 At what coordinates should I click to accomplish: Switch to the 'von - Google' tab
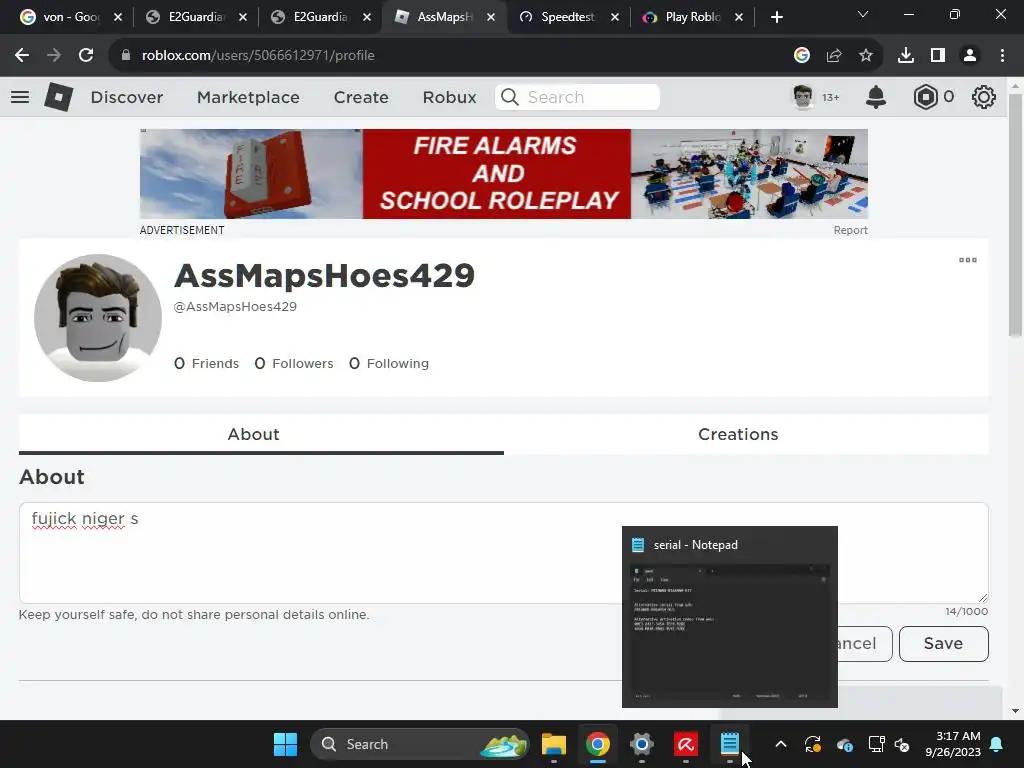click(x=71, y=17)
